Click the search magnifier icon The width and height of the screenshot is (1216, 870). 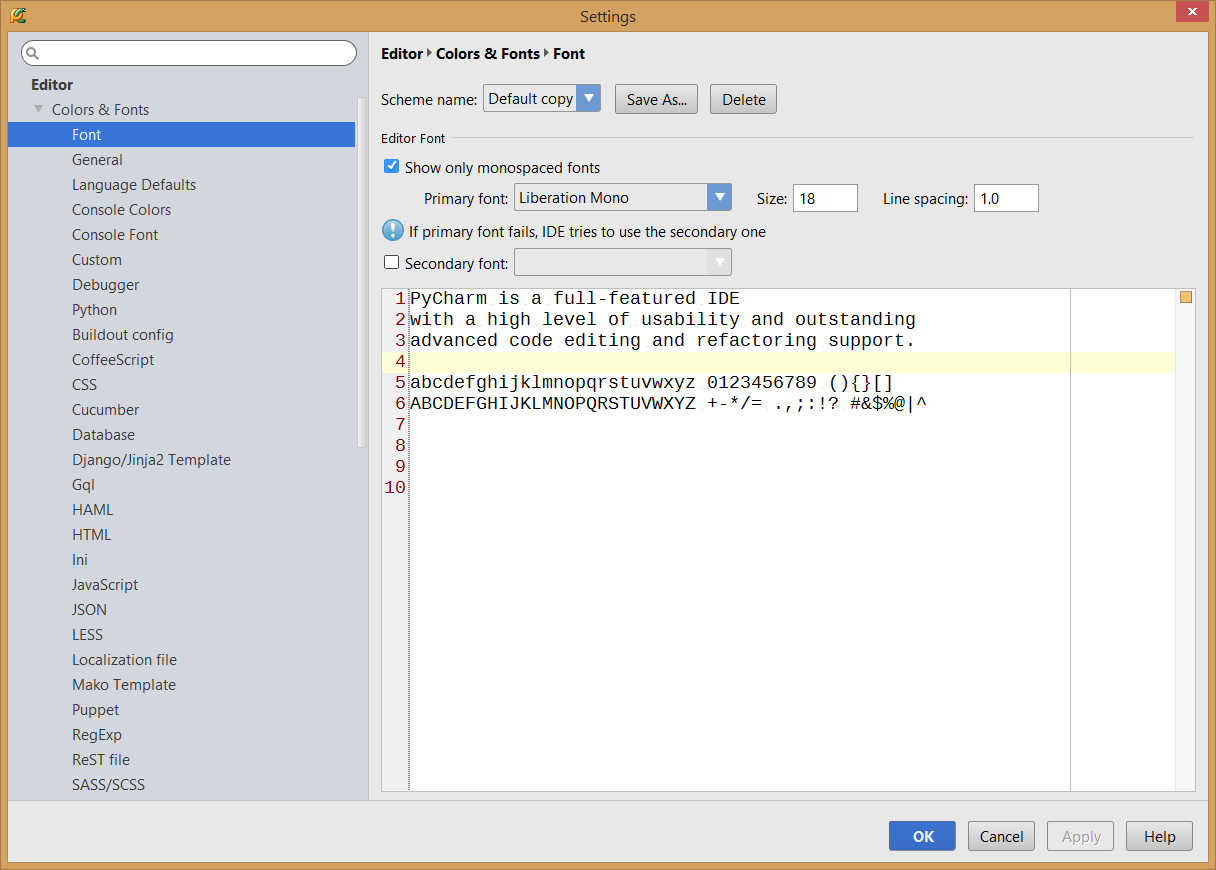tap(33, 54)
